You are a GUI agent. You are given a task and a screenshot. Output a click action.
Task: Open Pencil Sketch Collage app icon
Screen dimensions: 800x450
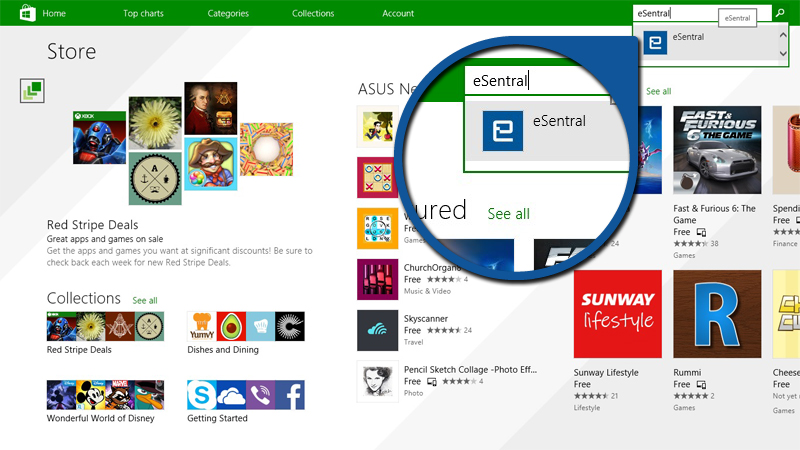(378, 382)
